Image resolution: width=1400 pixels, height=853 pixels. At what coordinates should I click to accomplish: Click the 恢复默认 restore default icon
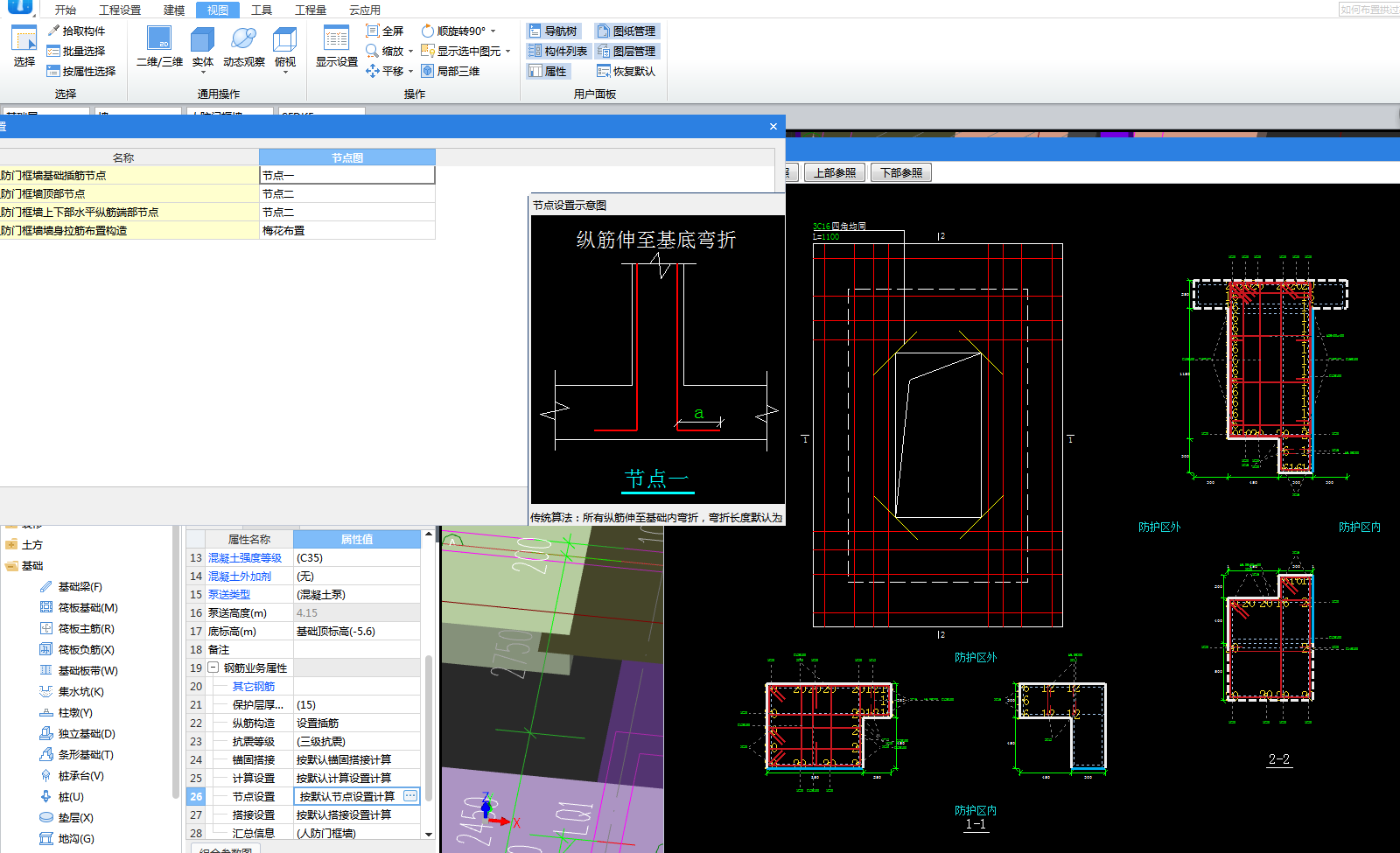pos(604,71)
